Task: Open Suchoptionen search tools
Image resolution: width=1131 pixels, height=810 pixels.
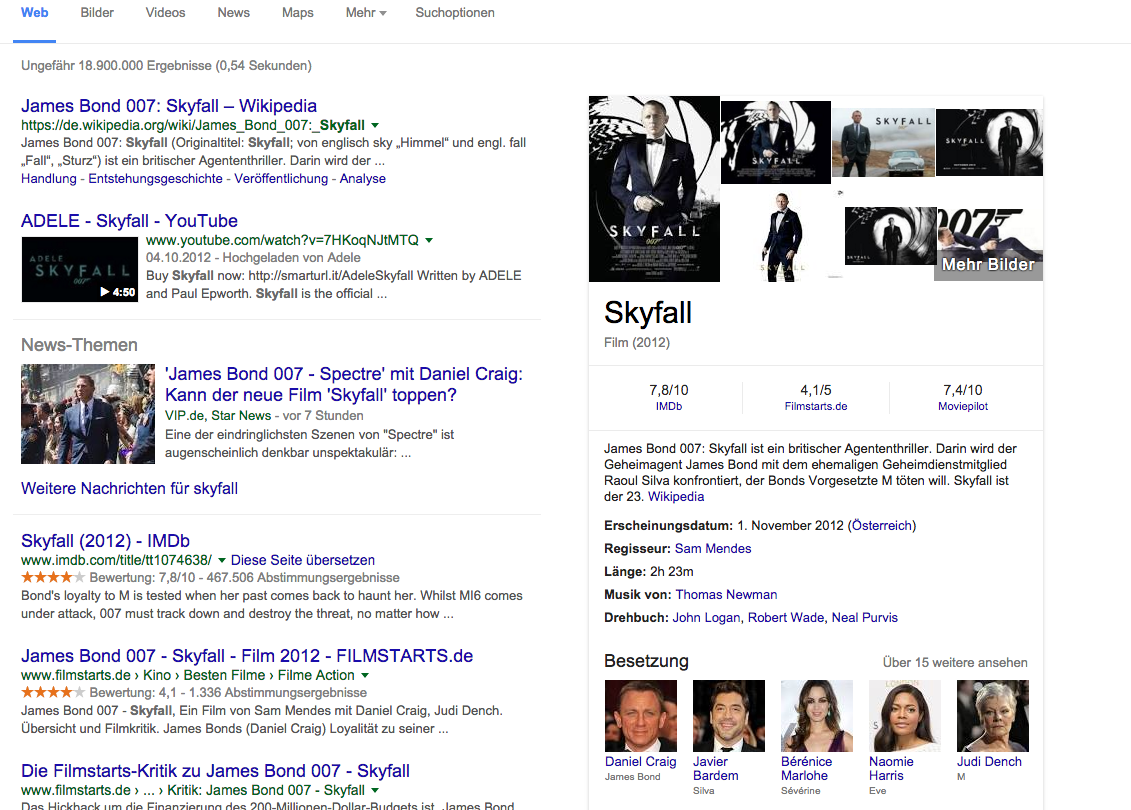Action: (x=454, y=13)
